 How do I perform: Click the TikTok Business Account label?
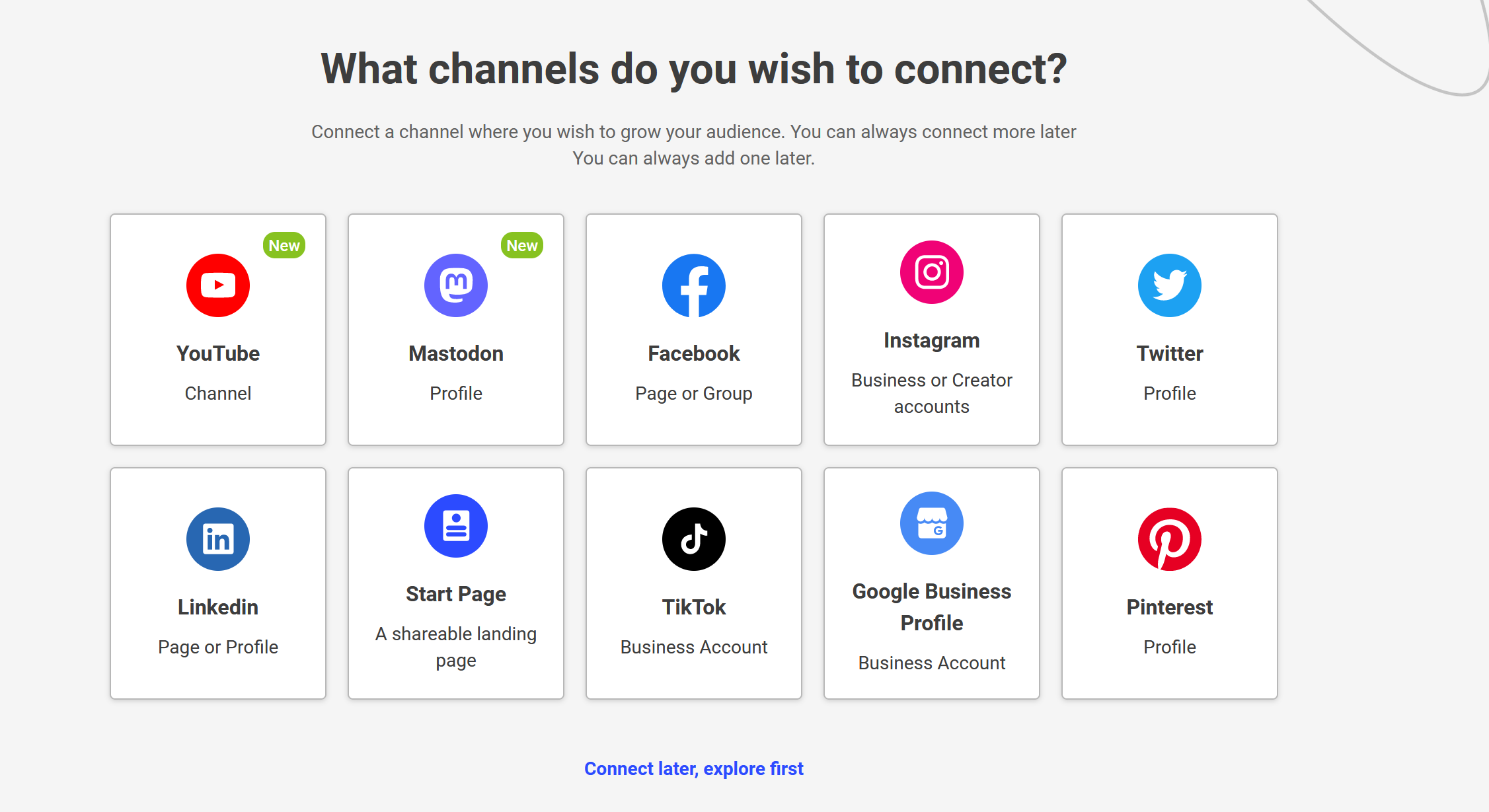tap(694, 647)
